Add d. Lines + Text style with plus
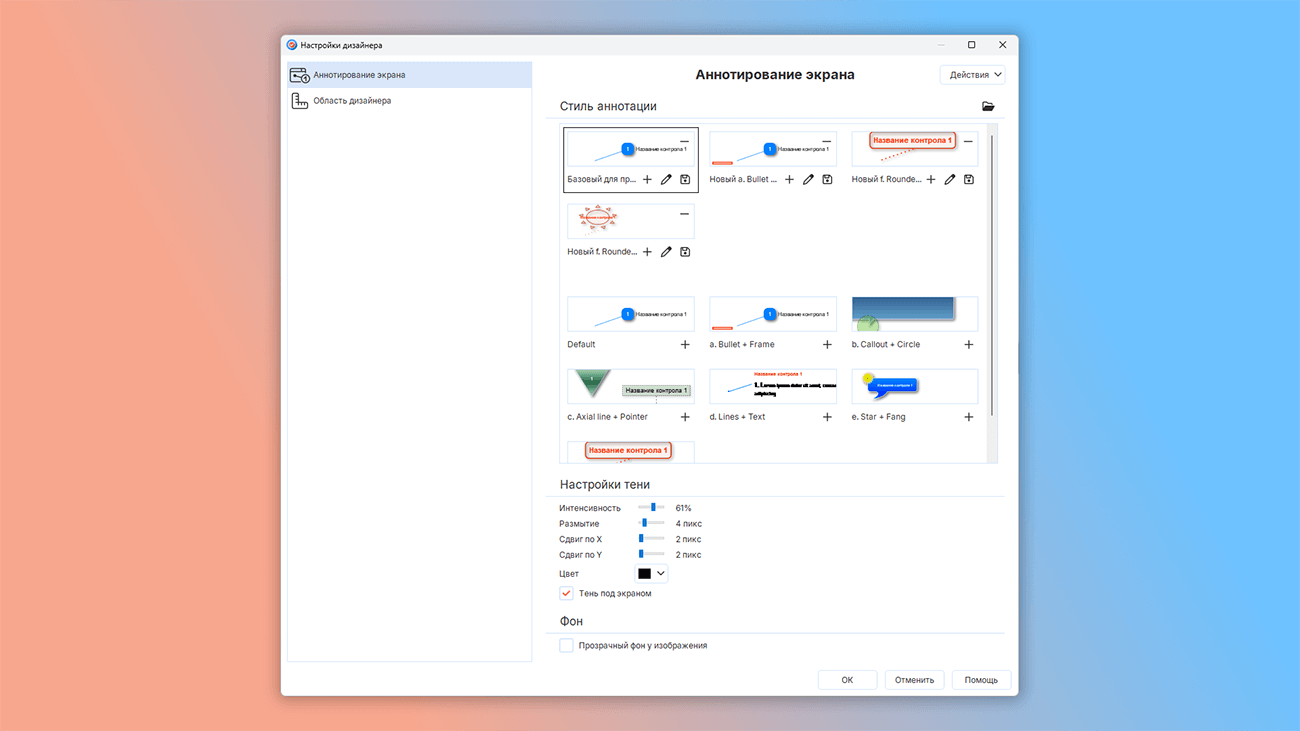The image size is (1300, 731). pos(827,417)
